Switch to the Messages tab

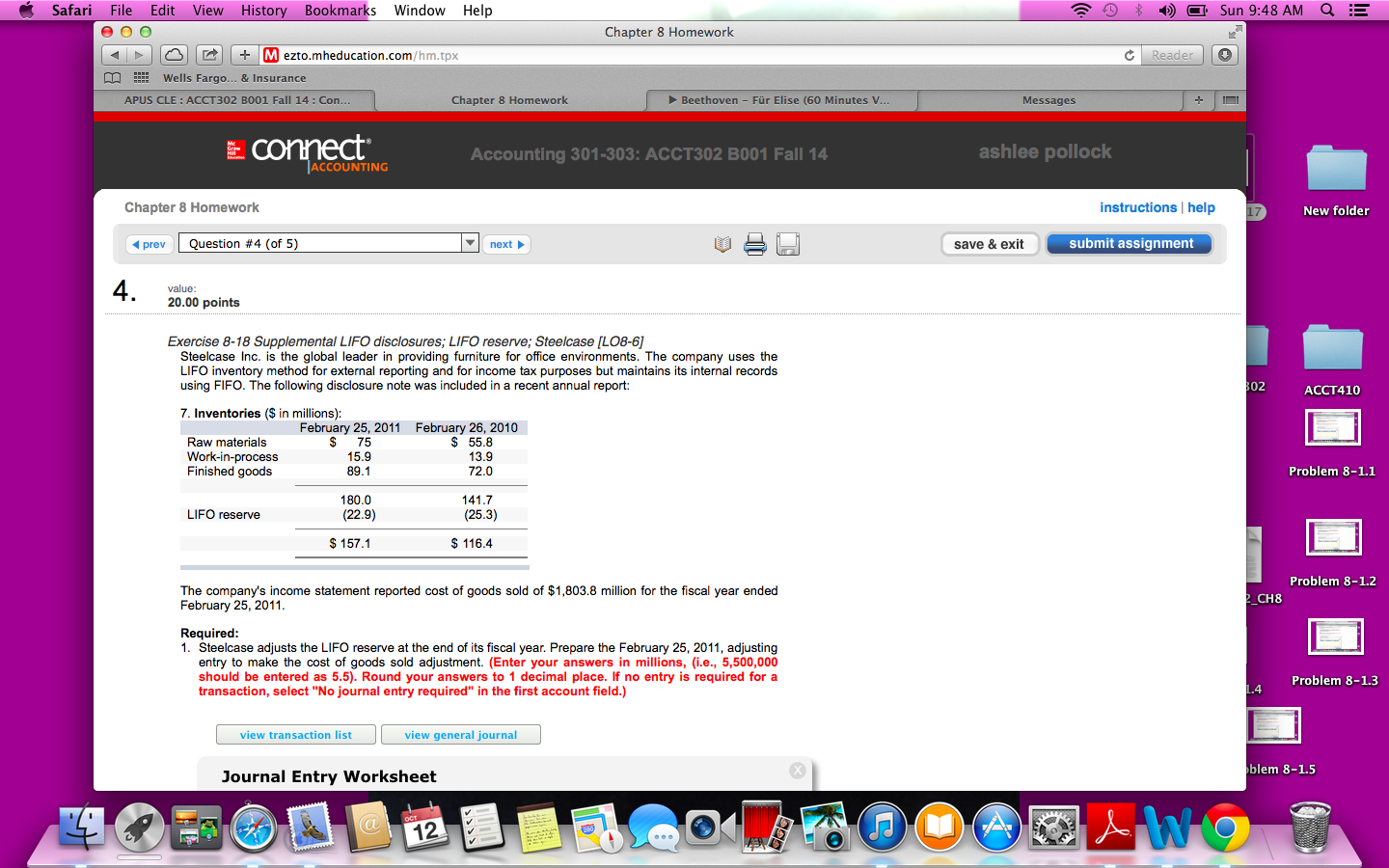1049,100
